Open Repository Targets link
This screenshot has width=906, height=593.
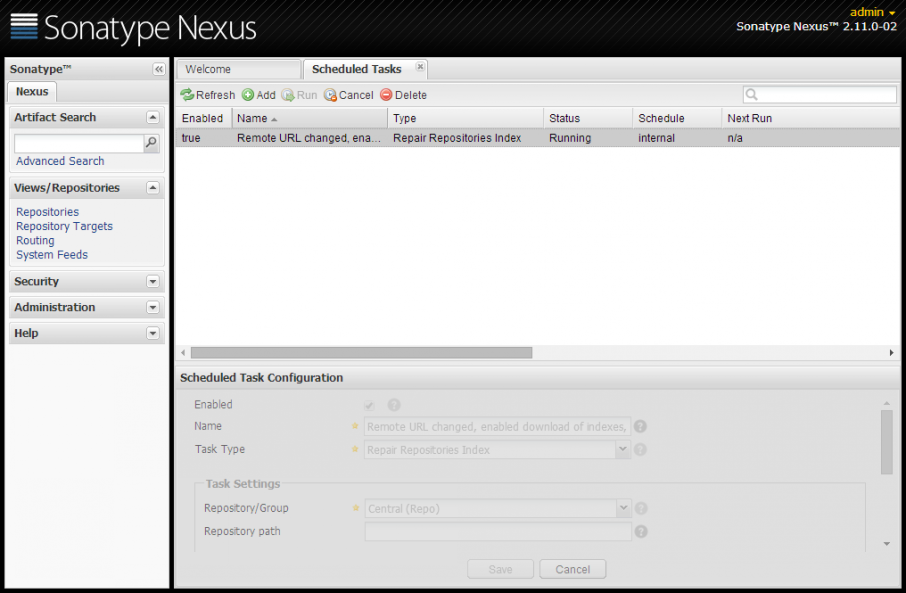point(64,227)
